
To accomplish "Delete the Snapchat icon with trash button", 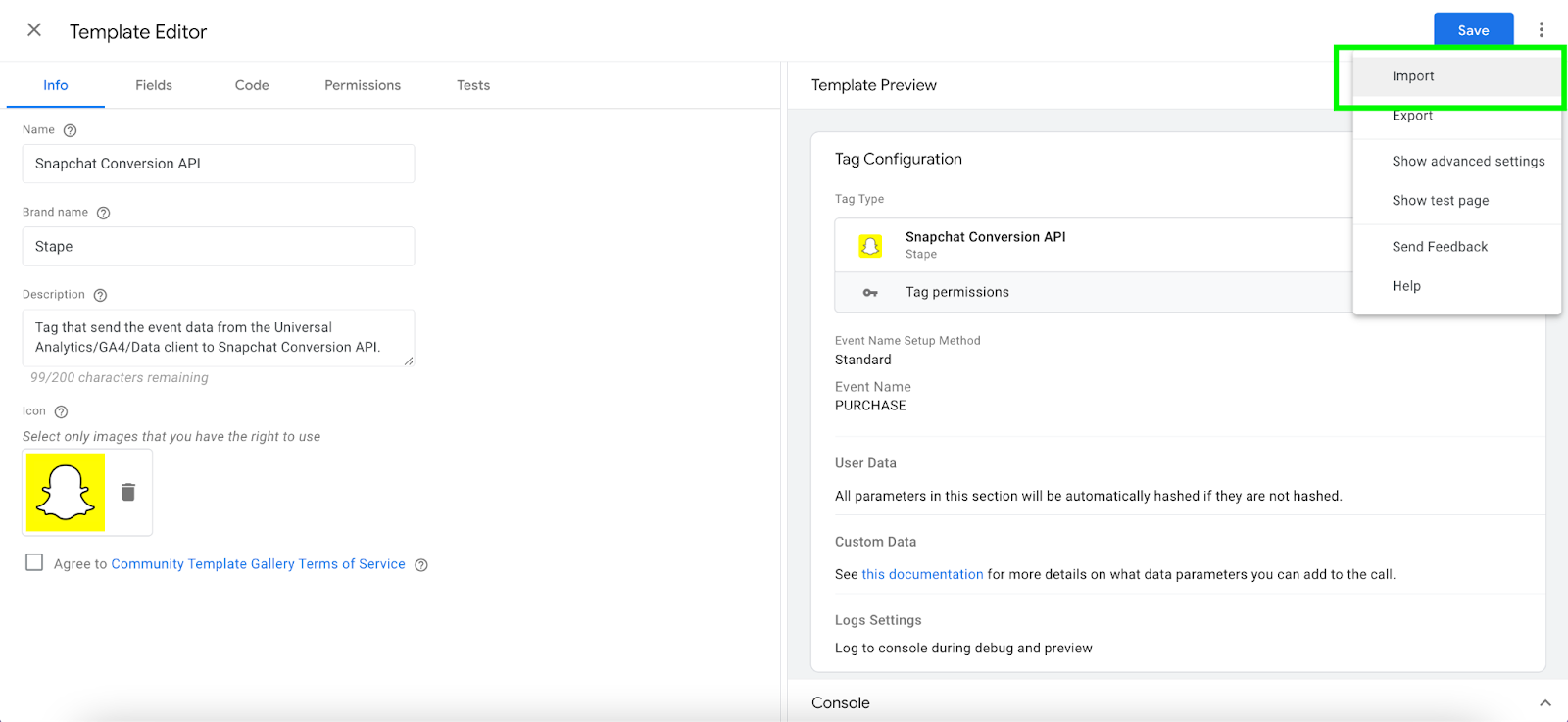I will [x=128, y=492].
